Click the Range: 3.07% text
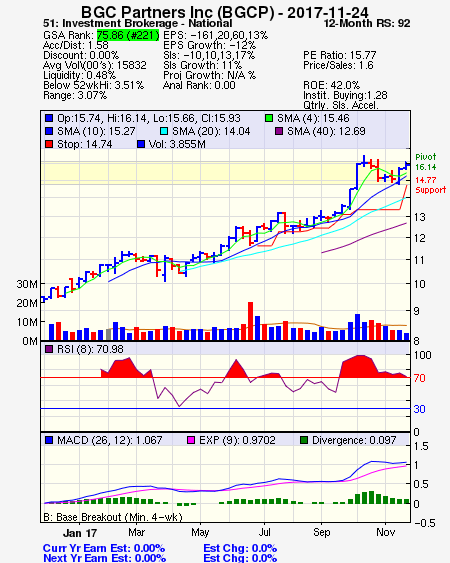This screenshot has width=450, height=563. [75, 96]
